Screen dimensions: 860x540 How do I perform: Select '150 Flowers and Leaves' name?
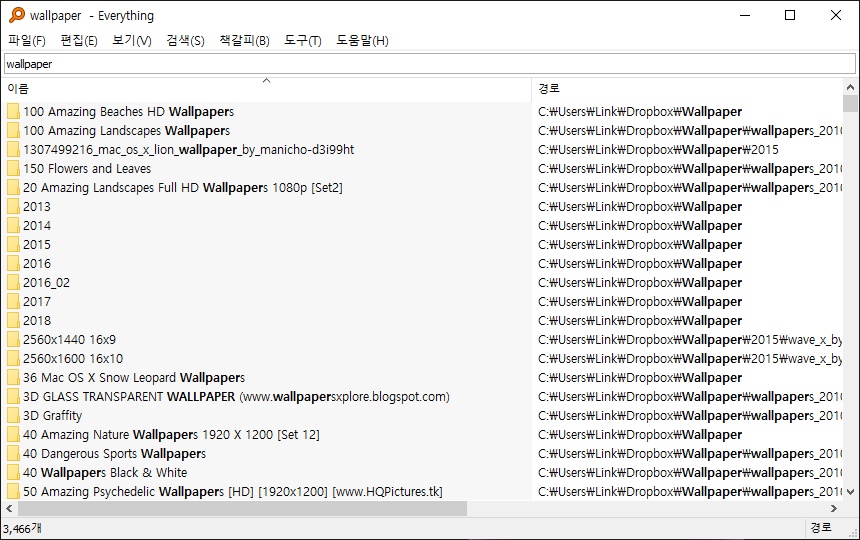point(87,169)
